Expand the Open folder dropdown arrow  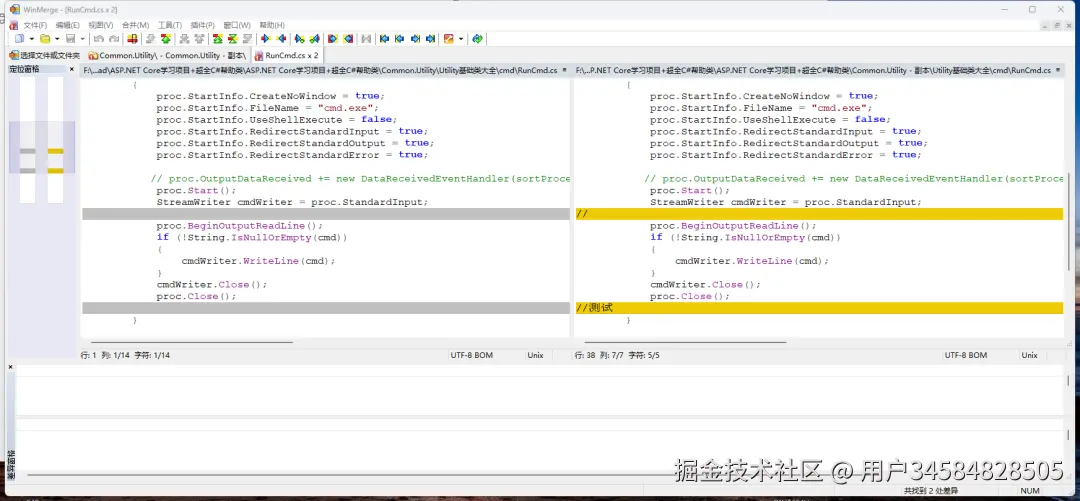(x=57, y=39)
